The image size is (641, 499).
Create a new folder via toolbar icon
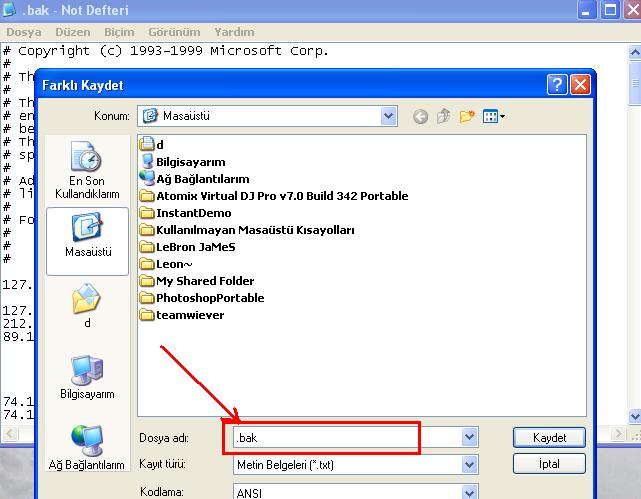tap(466, 116)
